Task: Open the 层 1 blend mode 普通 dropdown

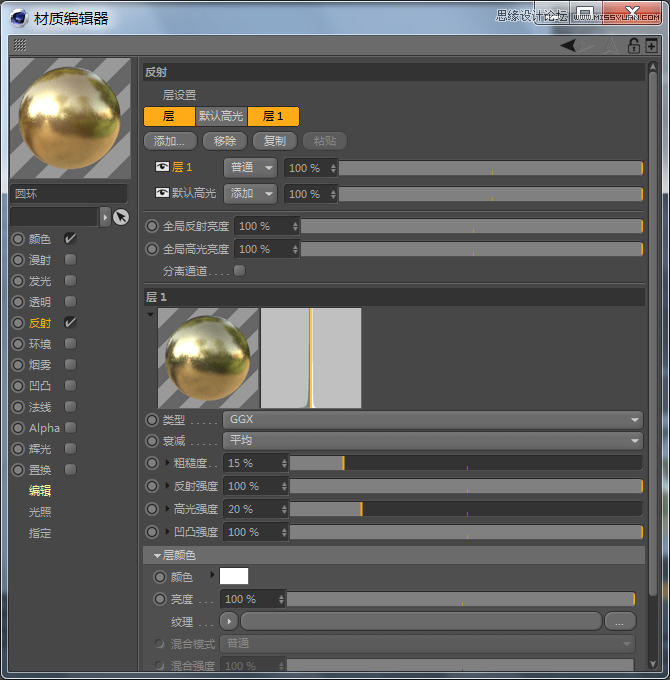Action: click(x=250, y=168)
